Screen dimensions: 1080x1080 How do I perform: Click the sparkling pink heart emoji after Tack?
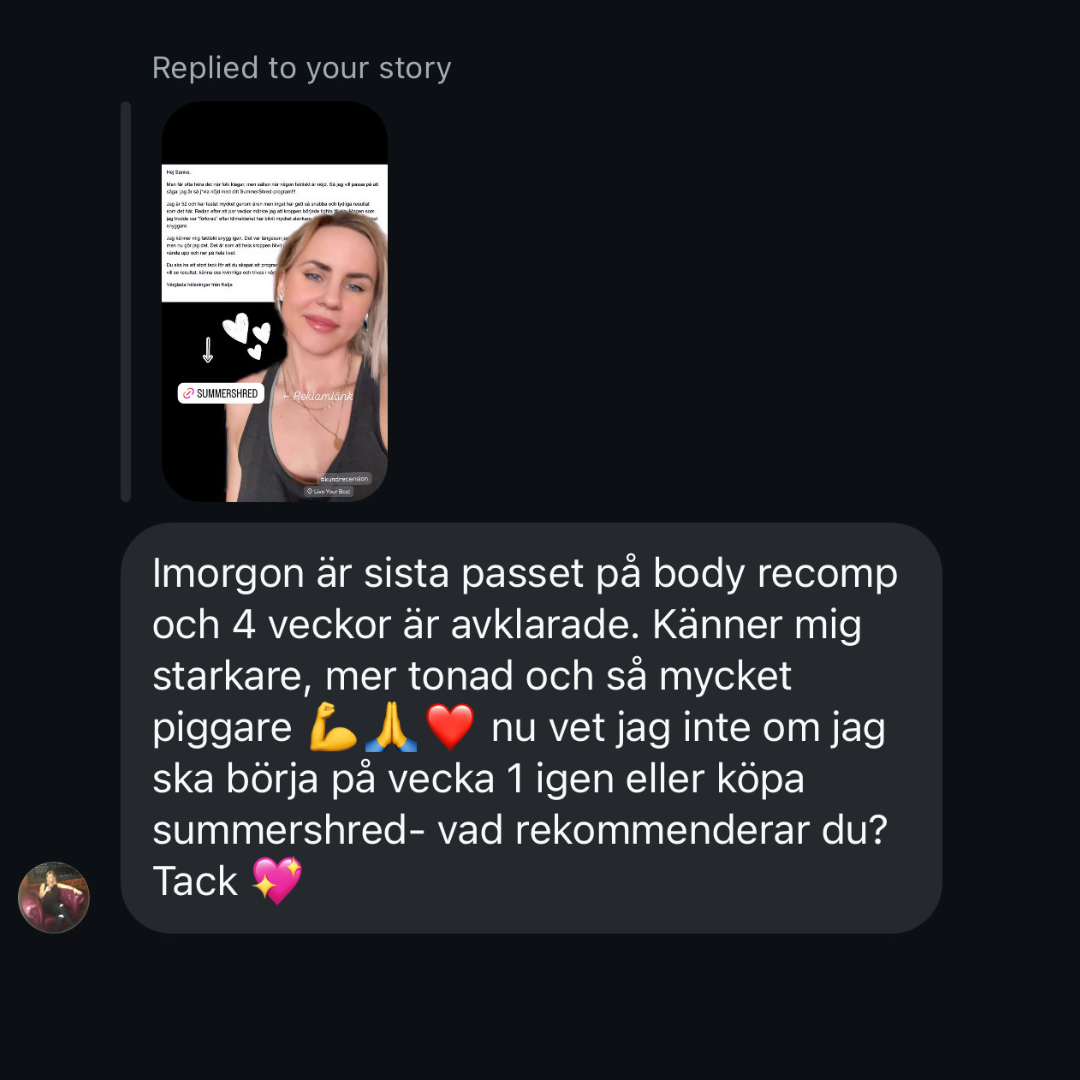pos(277,881)
